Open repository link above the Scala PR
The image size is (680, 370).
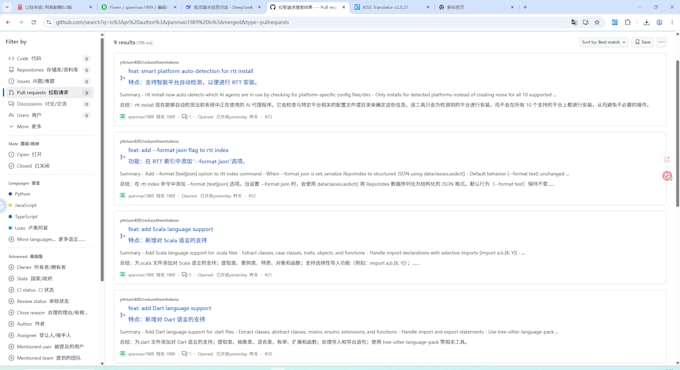pyautogui.click(x=149, y=220)
